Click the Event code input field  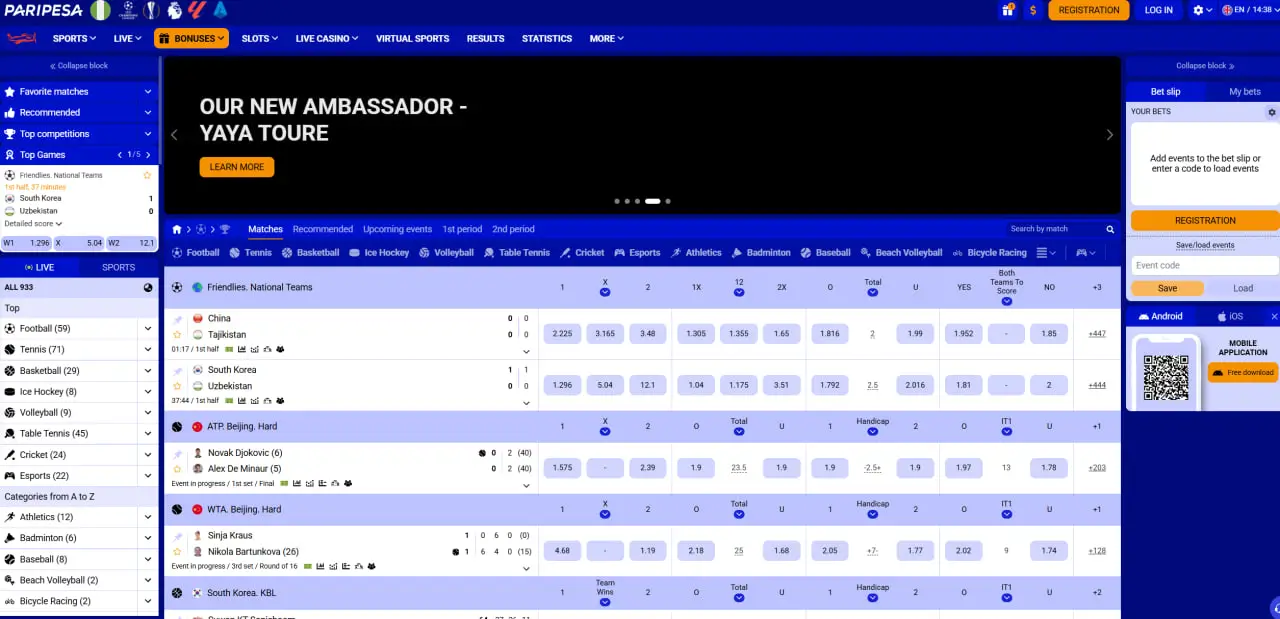[1205, 265]
